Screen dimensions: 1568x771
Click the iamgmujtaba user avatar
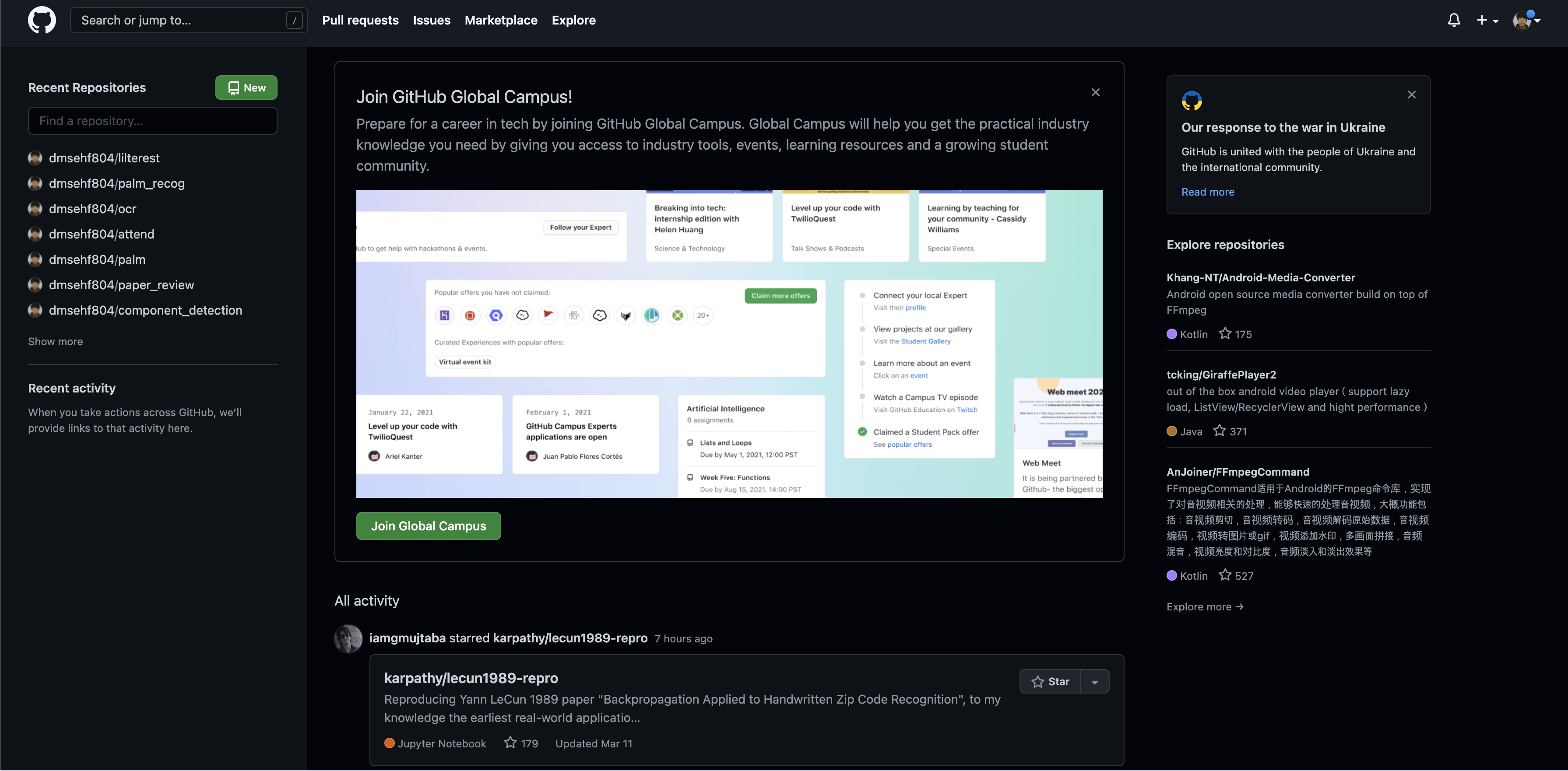click(348, 638)
